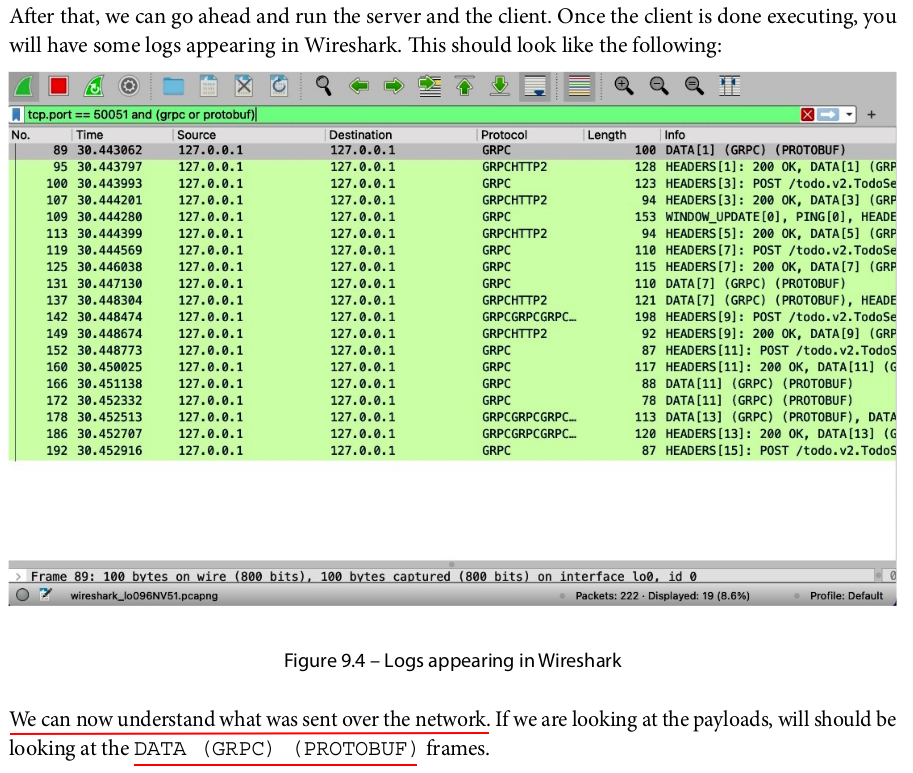
Task: Open a capture file folder icon
Action: click(173, 87)
